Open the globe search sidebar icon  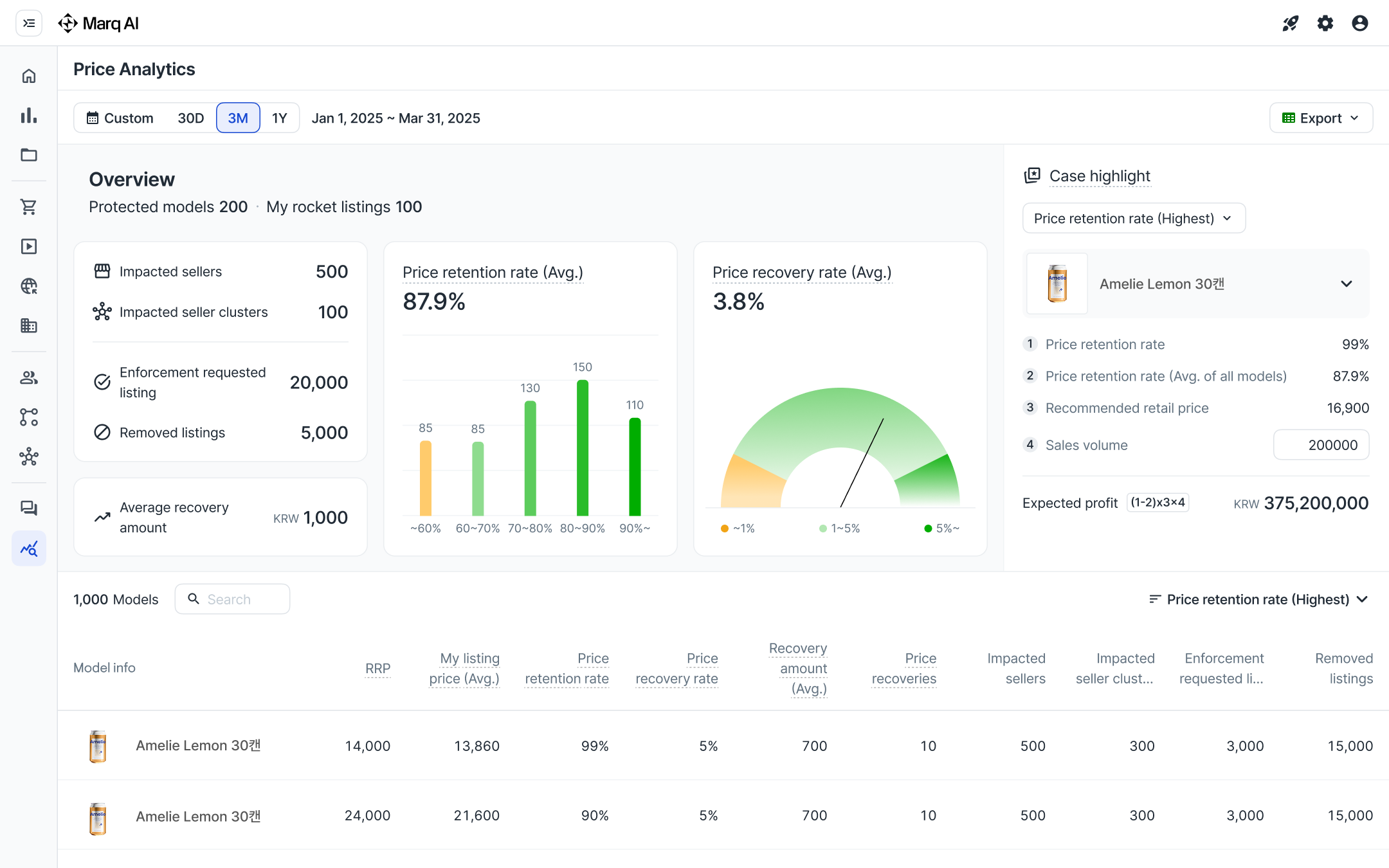(29, 286)
